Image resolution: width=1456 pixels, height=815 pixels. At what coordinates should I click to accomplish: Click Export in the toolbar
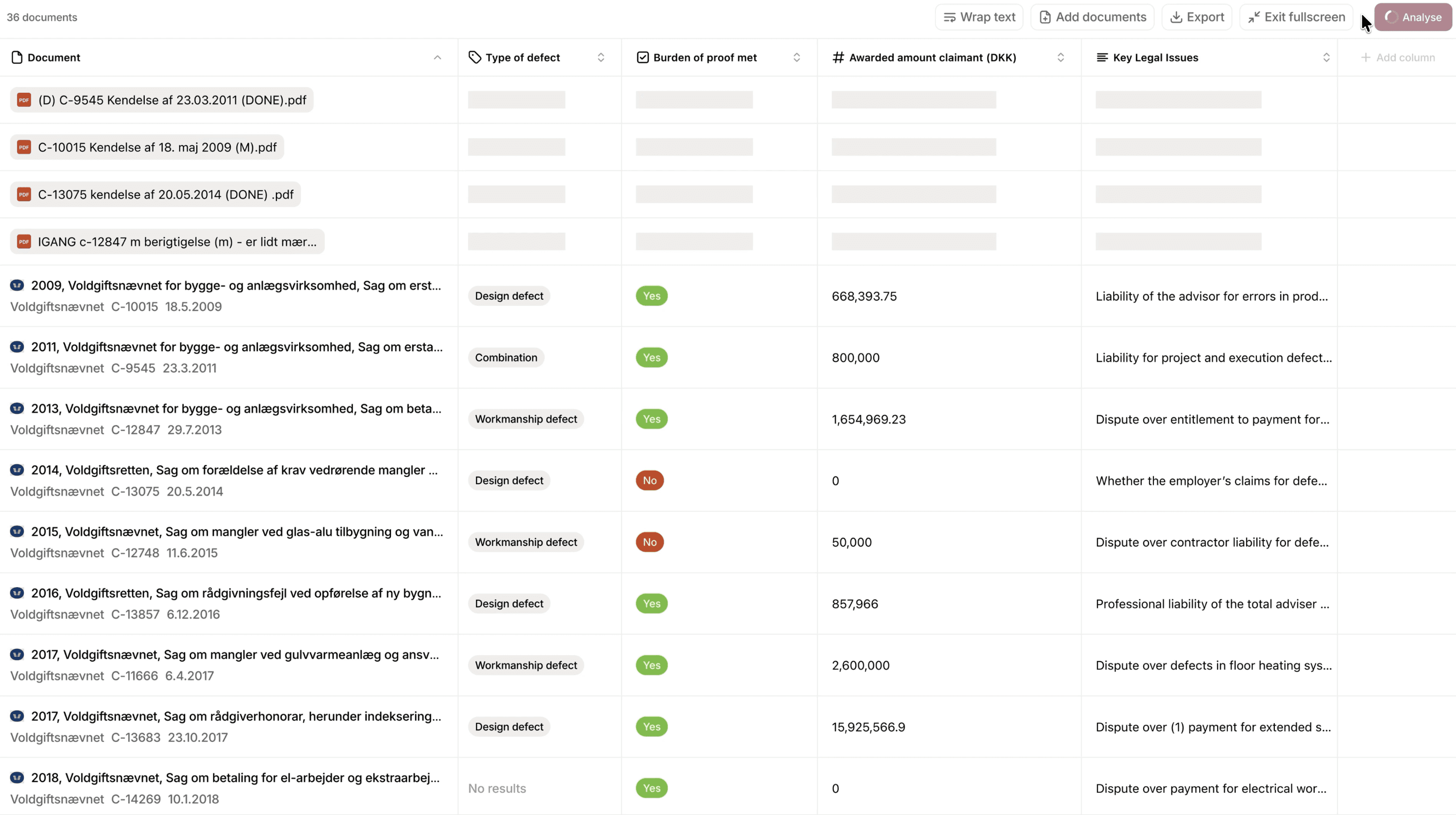[1197, 17]
